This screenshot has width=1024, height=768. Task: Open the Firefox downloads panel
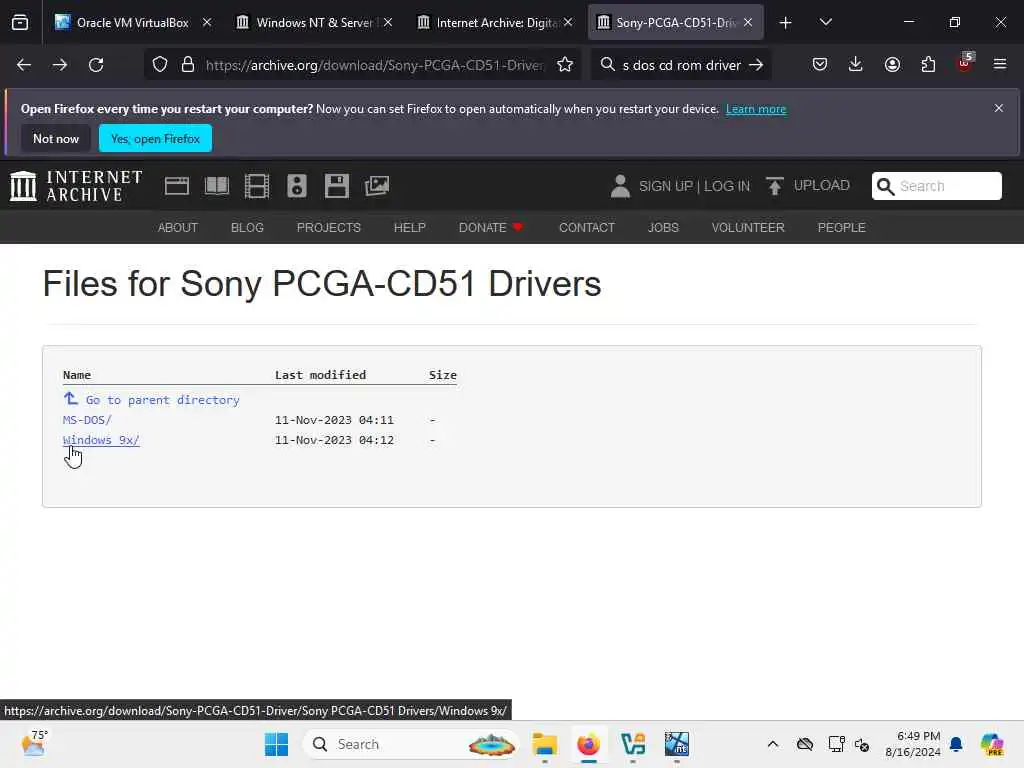[x=856, y=64]
